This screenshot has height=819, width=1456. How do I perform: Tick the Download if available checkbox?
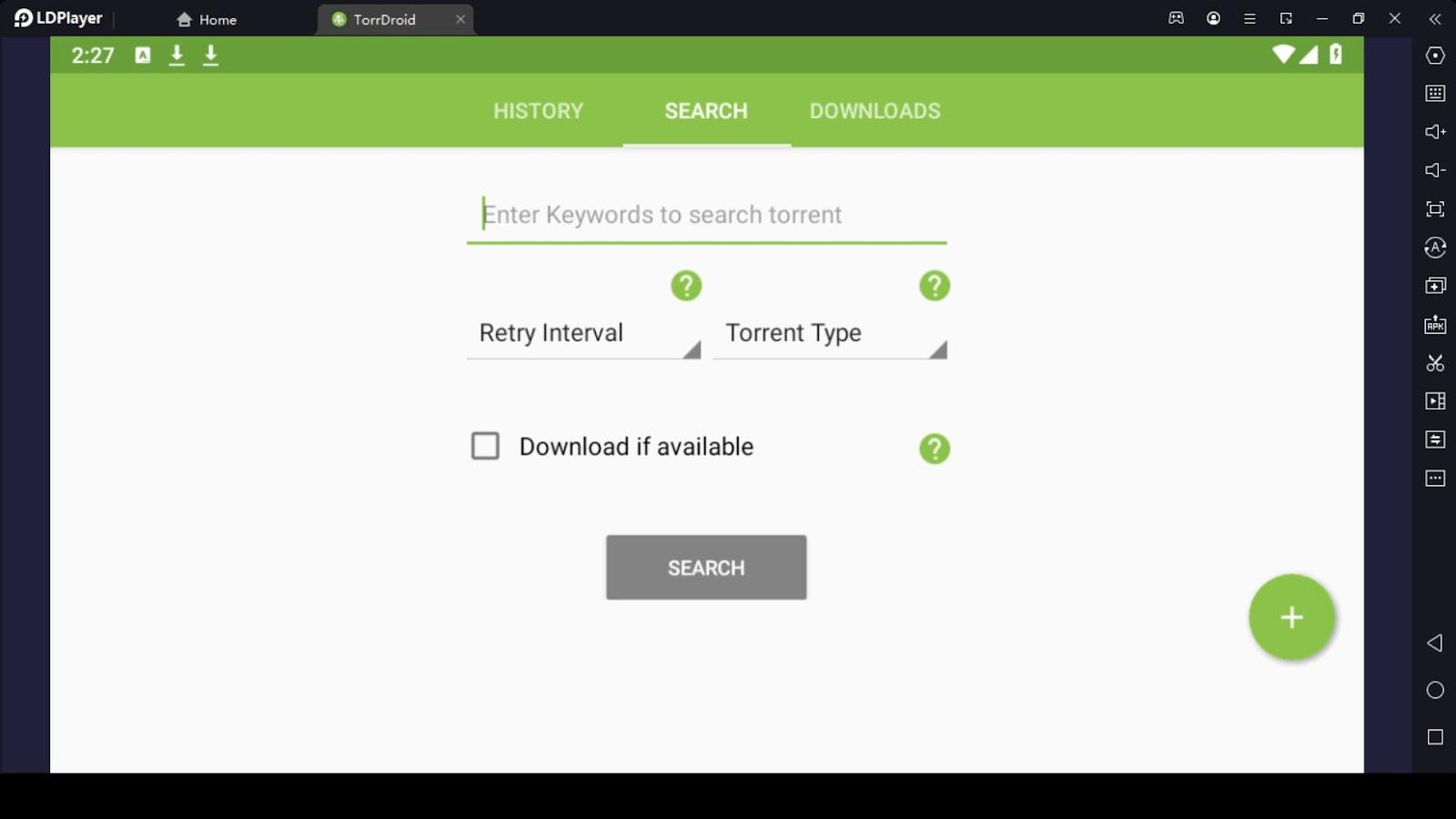[x=485, y=446]
